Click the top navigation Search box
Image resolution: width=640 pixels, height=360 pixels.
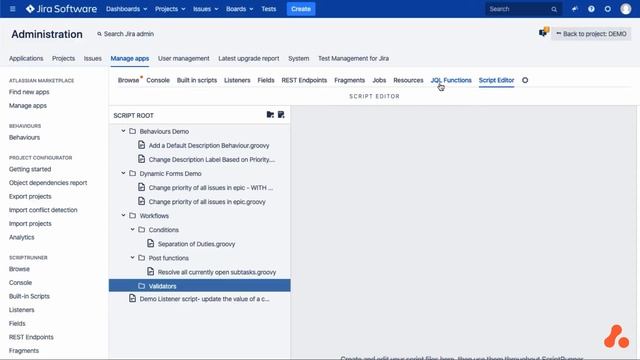(524, 9)
